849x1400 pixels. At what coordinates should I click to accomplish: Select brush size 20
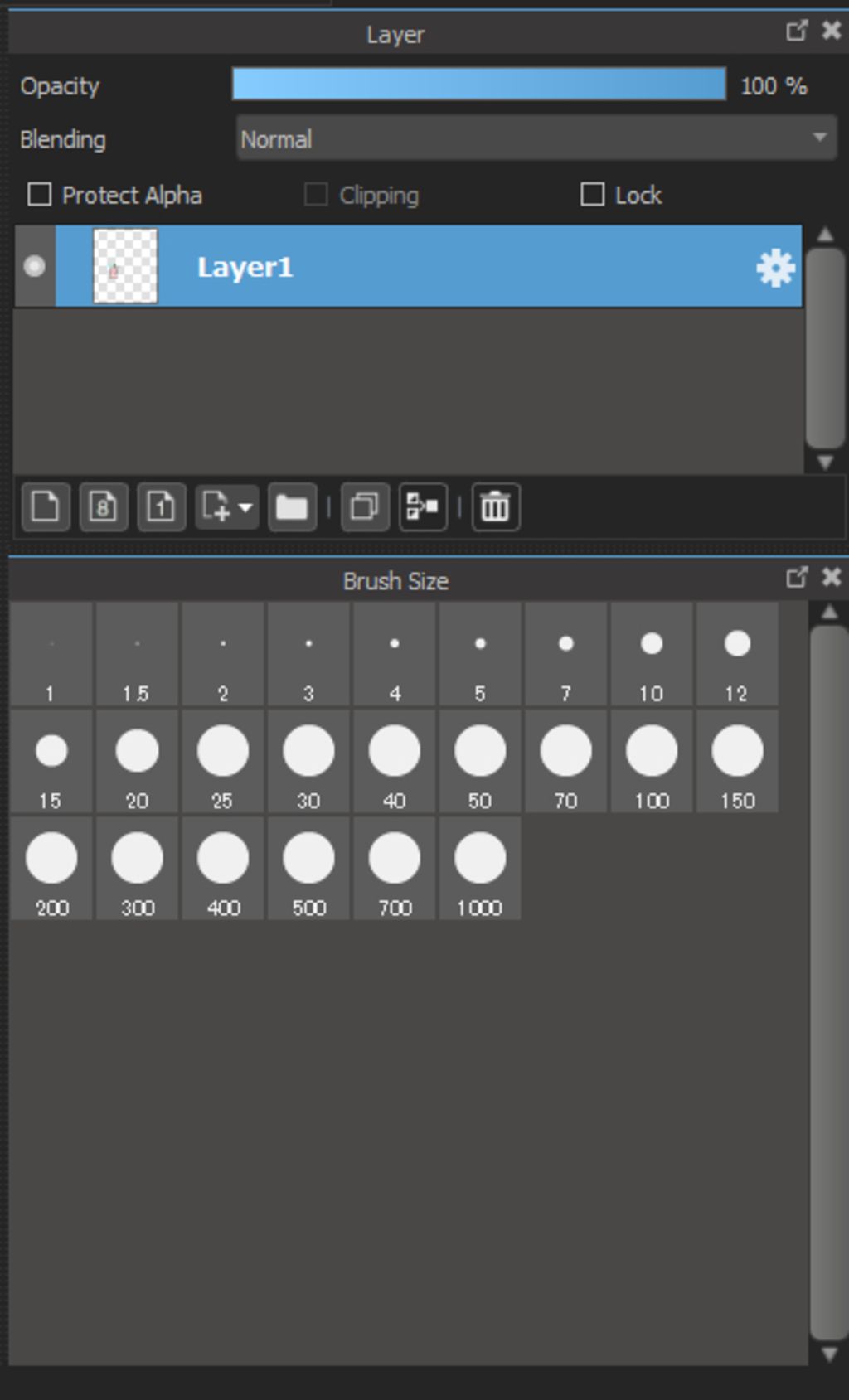[x=137, y=761]
